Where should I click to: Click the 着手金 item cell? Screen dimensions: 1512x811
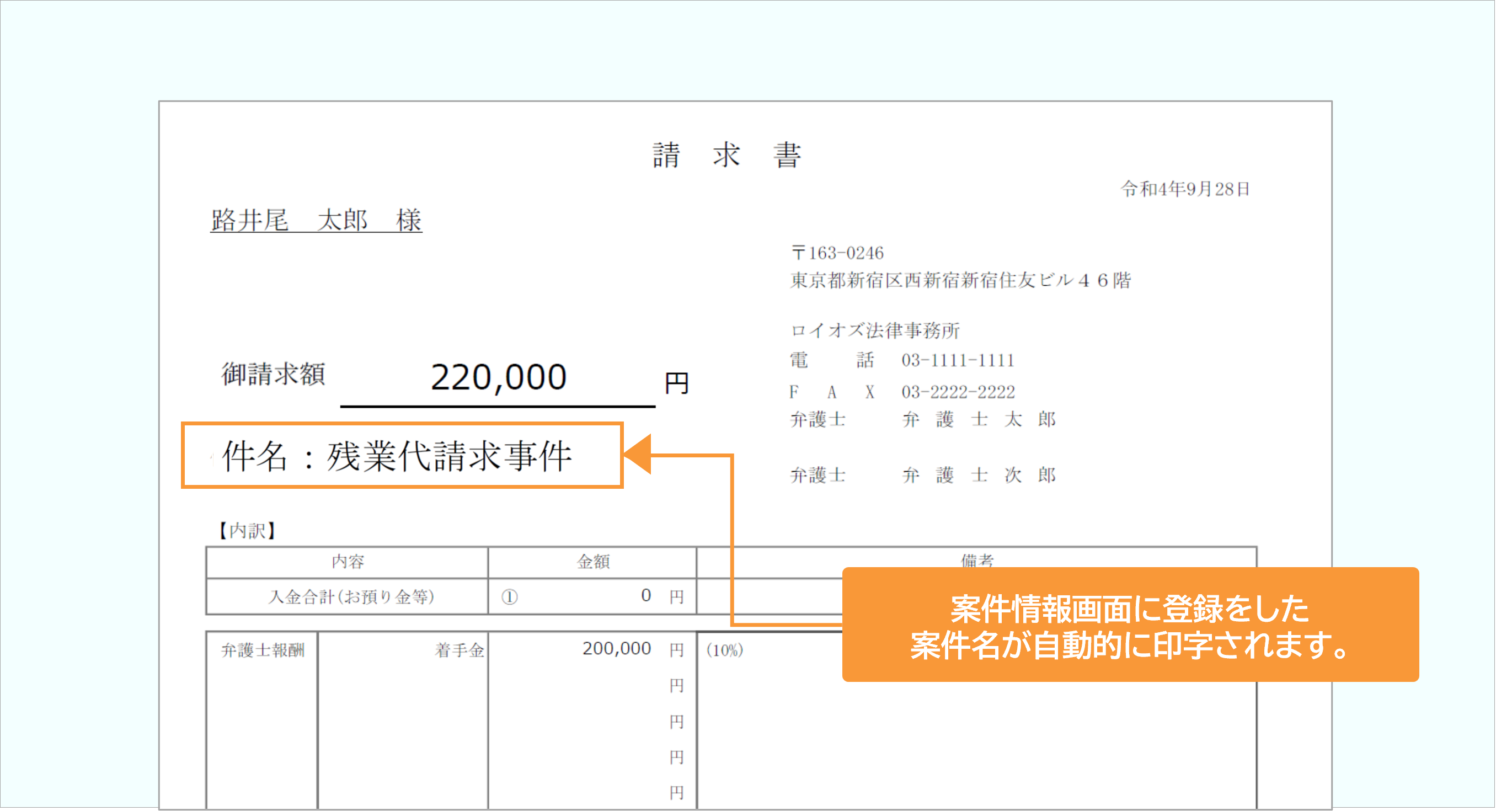(x=459, y=650)
